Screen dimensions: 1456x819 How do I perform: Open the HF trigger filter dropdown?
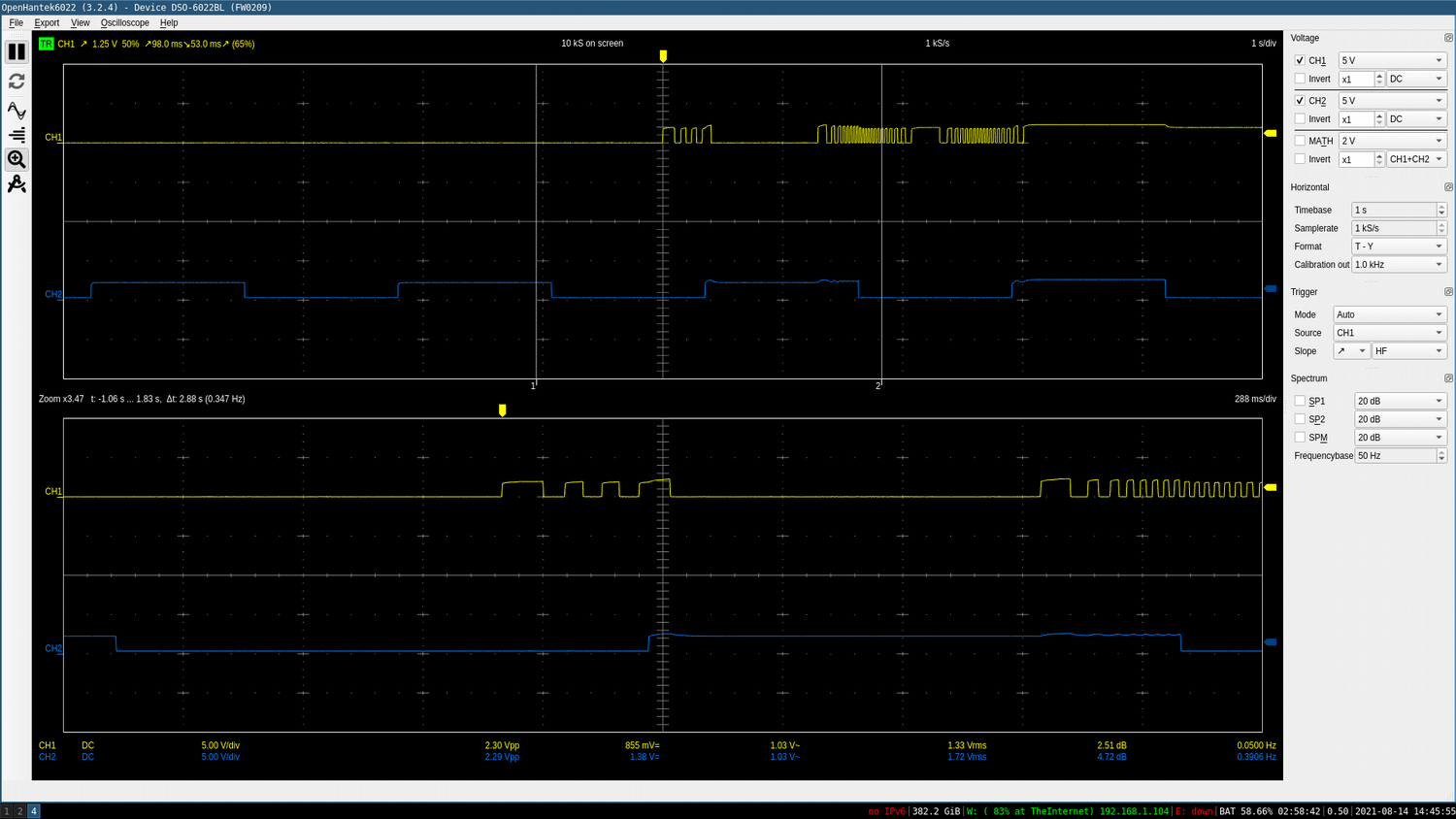coord(1409,351)
